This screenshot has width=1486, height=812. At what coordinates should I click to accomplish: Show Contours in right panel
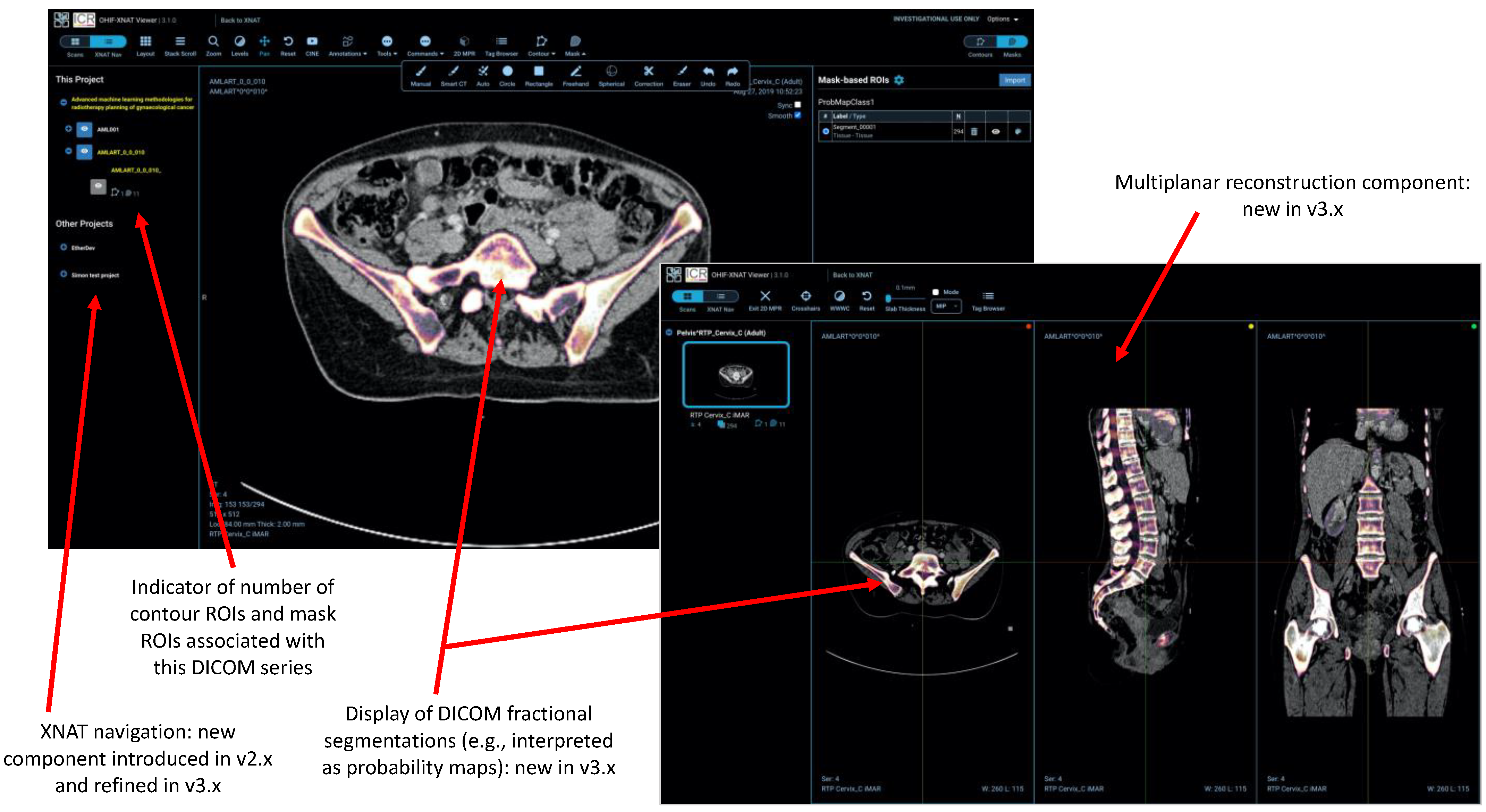[x=980, y=42]
